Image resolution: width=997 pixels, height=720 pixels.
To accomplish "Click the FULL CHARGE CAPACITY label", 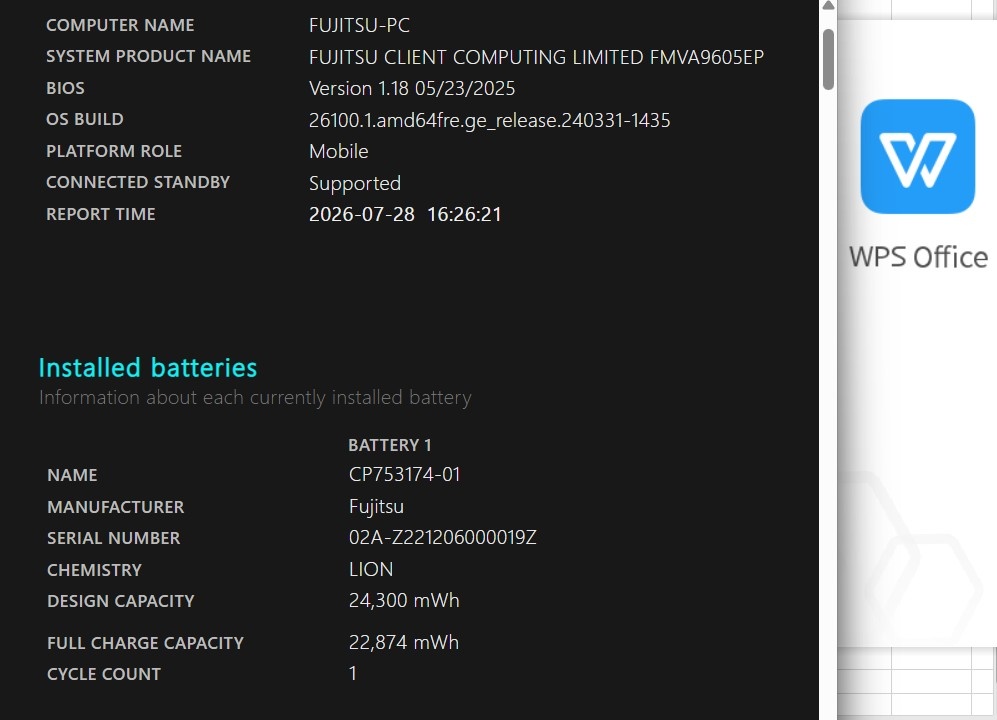I will [x=145, y=643].
